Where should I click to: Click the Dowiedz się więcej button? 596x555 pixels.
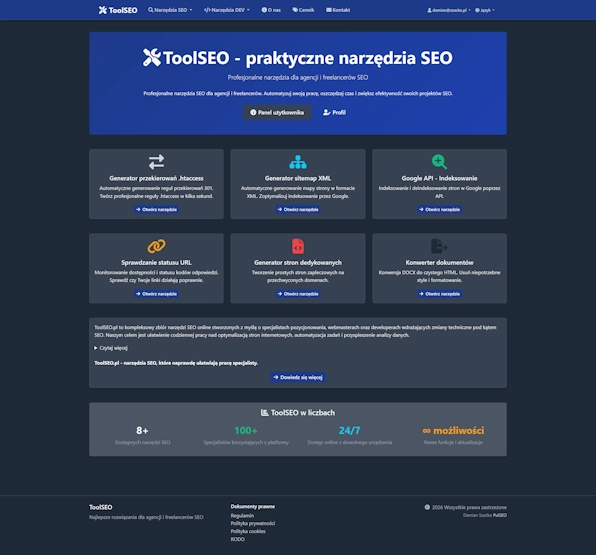pos(298,377)
